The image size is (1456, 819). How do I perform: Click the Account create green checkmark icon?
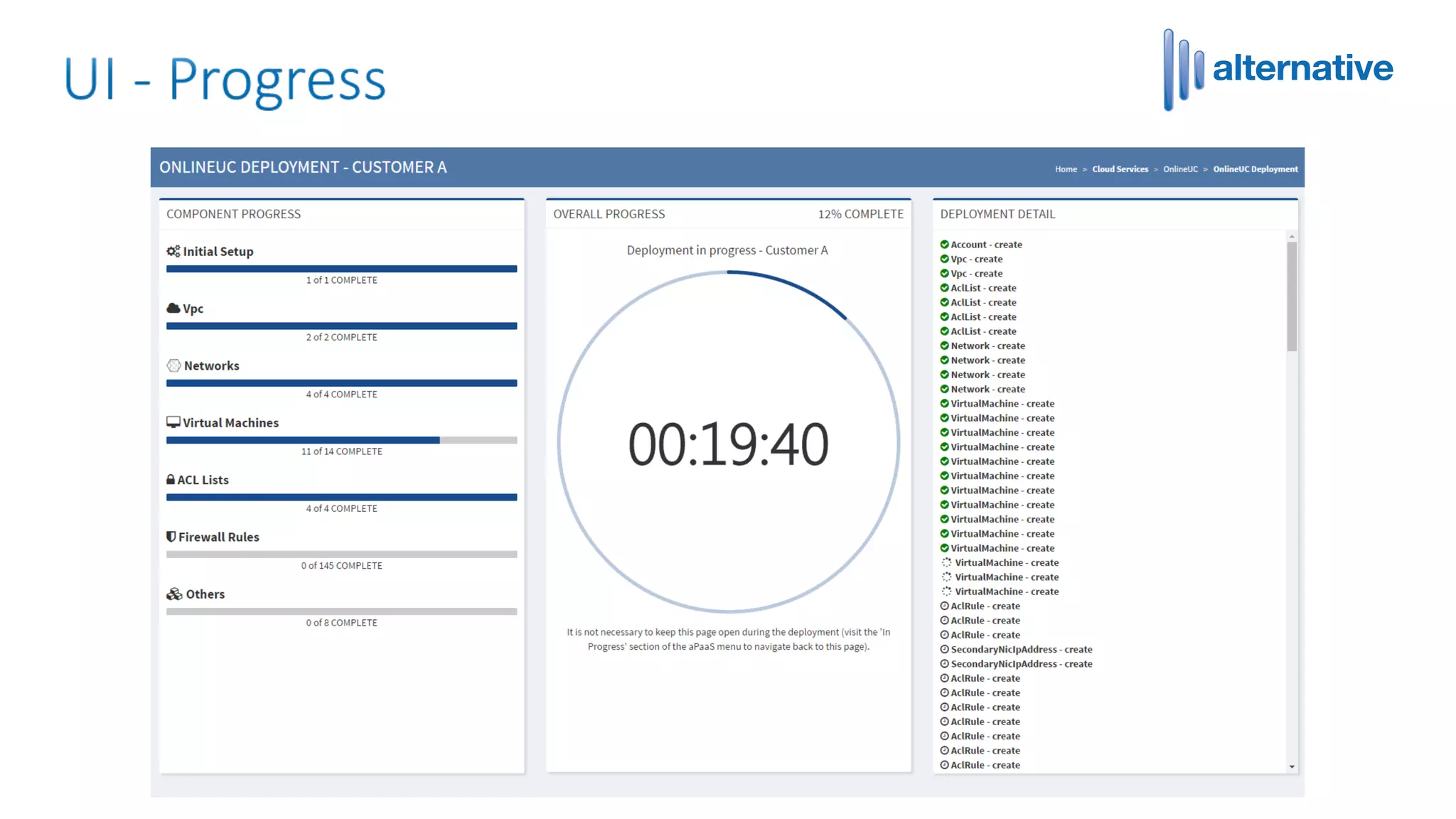(944, 244)
